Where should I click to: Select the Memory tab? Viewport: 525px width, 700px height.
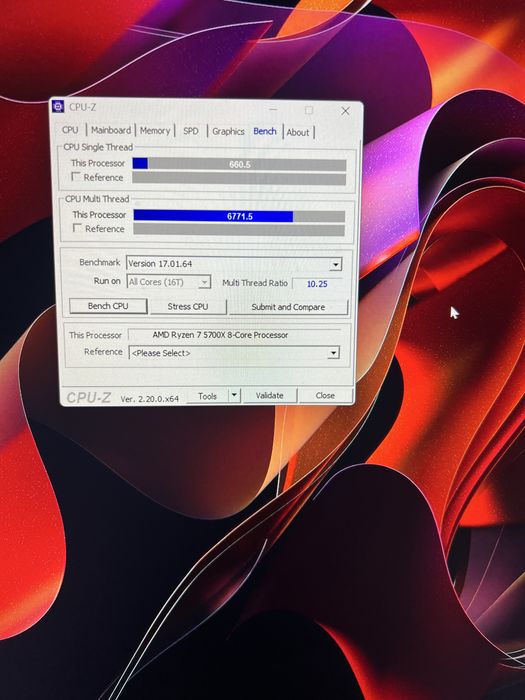[x=155, y=130]
